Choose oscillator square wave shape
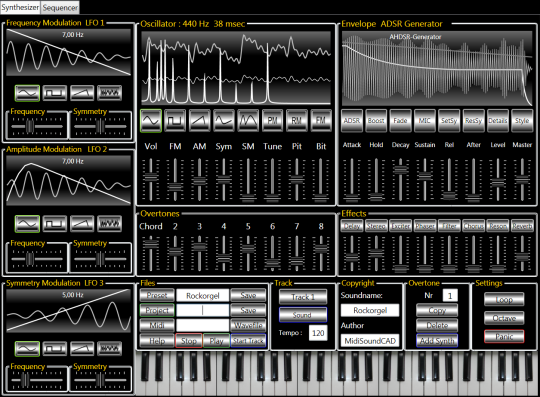Viewport: 540px width, 397px height. [x=175, y=121]
